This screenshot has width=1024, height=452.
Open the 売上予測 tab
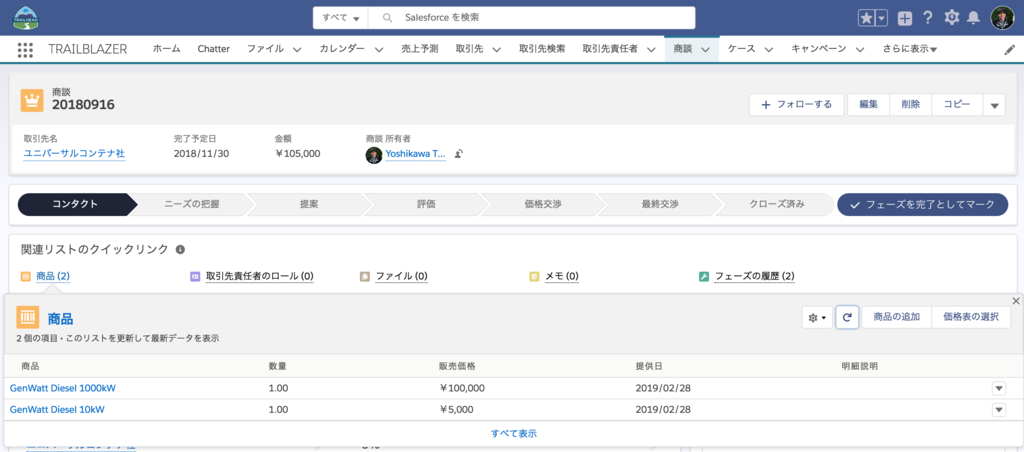tap(420, 49)
